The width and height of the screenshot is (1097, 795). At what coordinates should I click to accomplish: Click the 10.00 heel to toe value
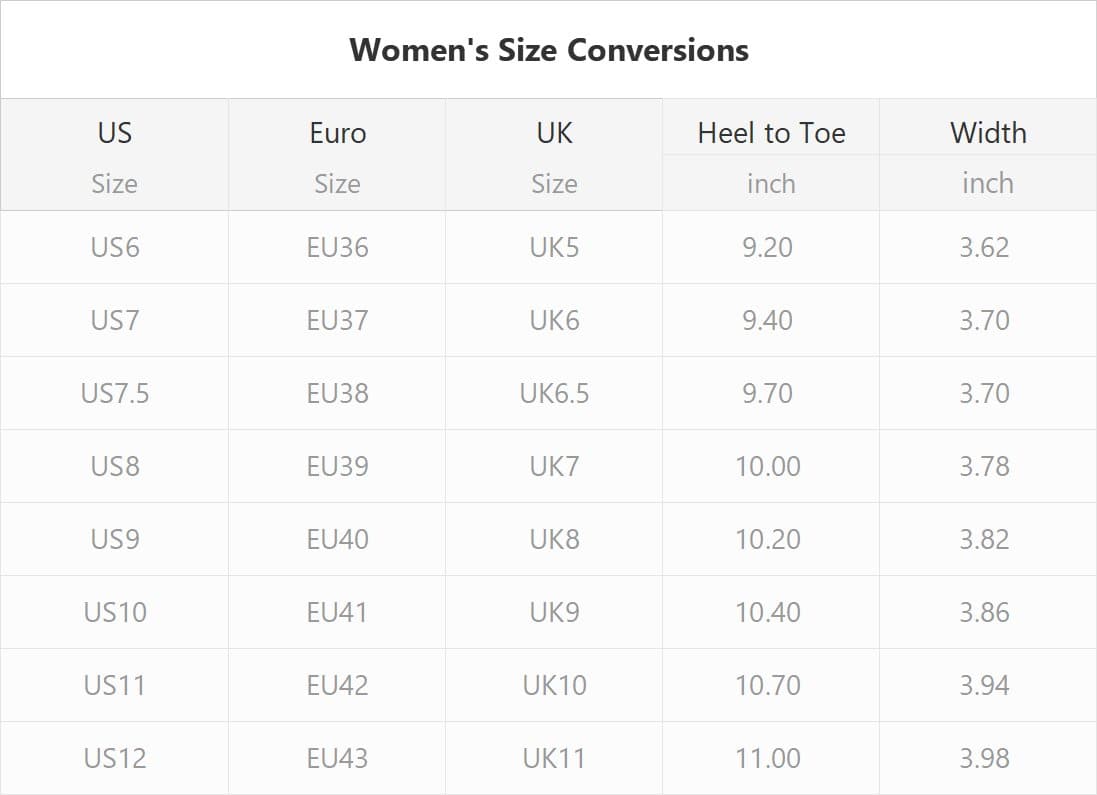tap(768, 466)
